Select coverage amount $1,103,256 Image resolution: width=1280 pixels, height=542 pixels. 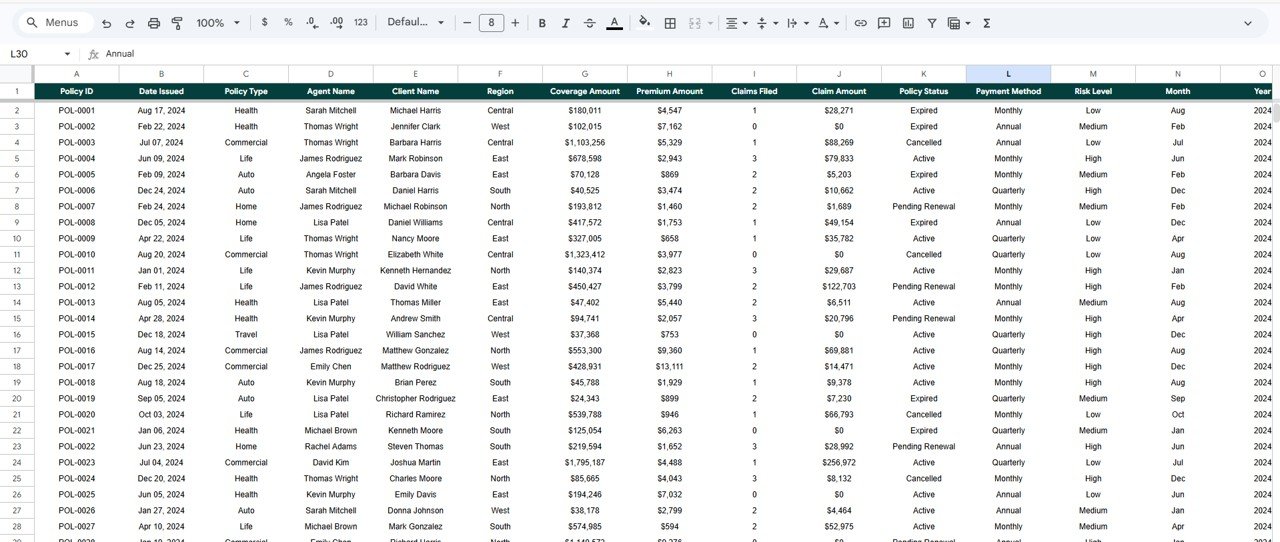pyautogui.click(x=585, y=143)
